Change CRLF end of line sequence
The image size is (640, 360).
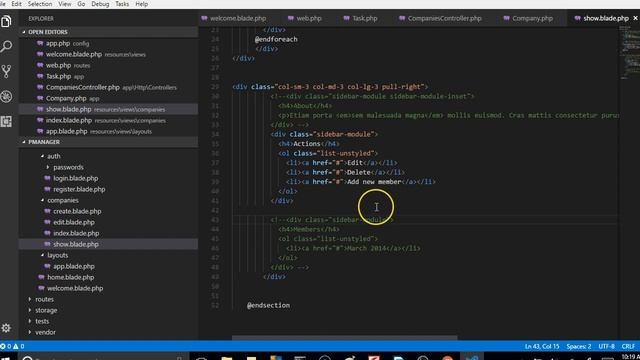[x=628, y=347]
